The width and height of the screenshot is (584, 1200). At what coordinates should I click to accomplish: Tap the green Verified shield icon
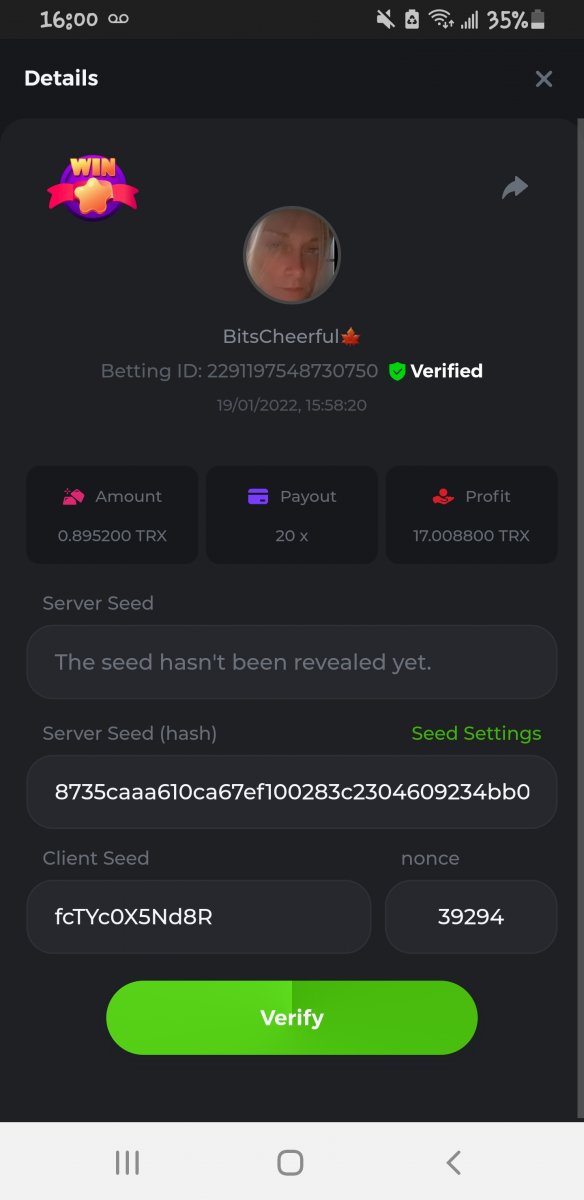397,371
